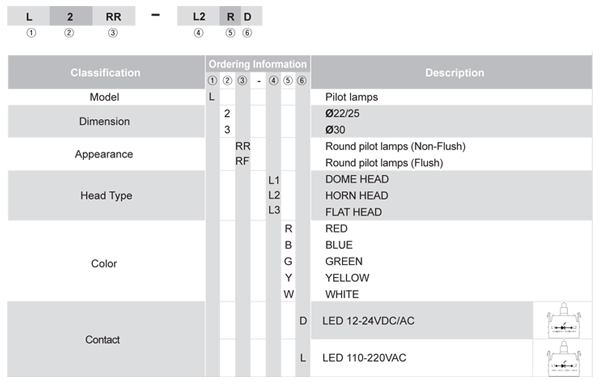Click the 'D' contact code in table
Viewport: 600px width, 386px height.
[303, 321]
